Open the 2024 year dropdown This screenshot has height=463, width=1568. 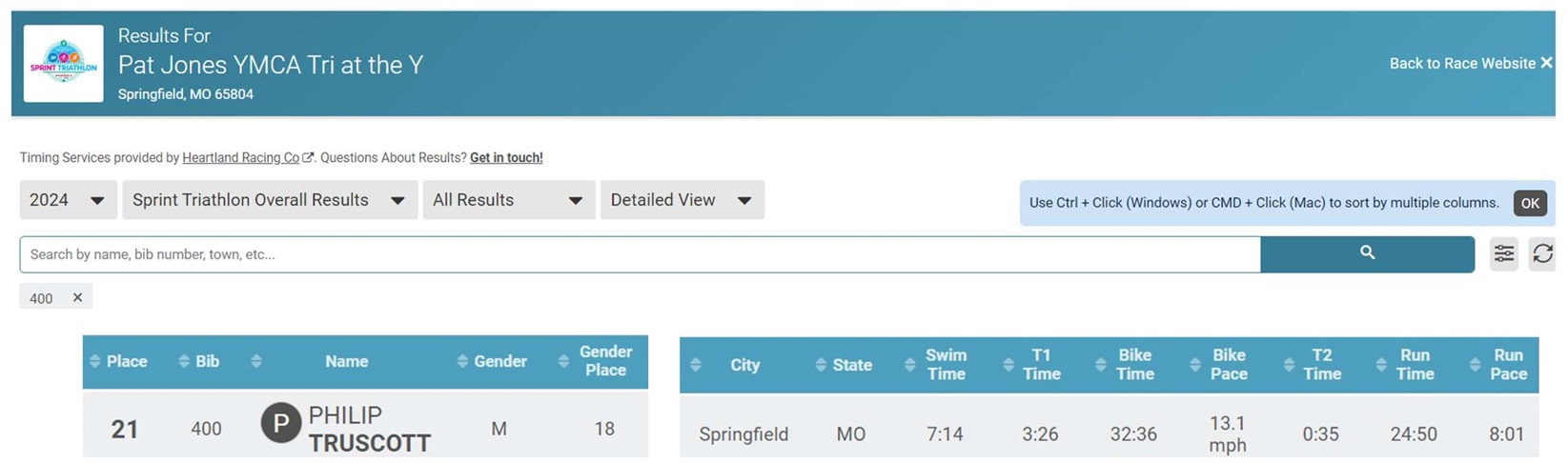pyautogui.click(x=68, y=200)
